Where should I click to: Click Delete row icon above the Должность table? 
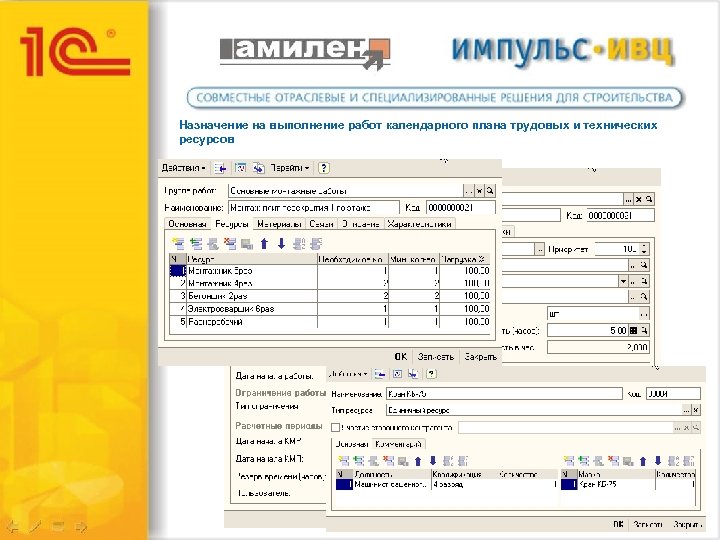tap(388, 461)
